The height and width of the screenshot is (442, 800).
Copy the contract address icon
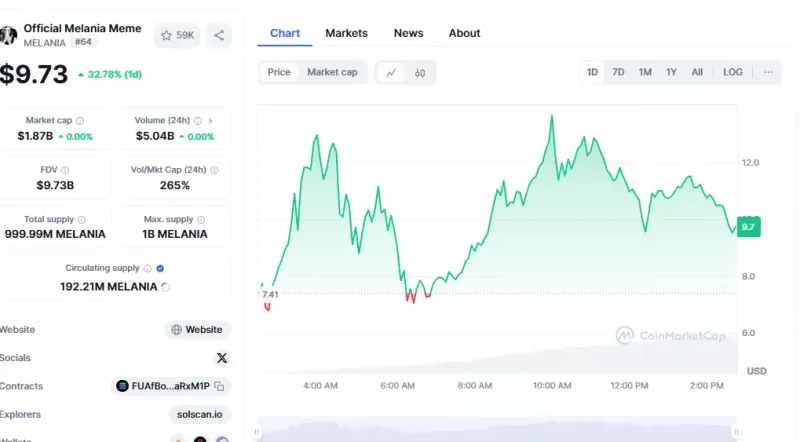click(219, 386)
